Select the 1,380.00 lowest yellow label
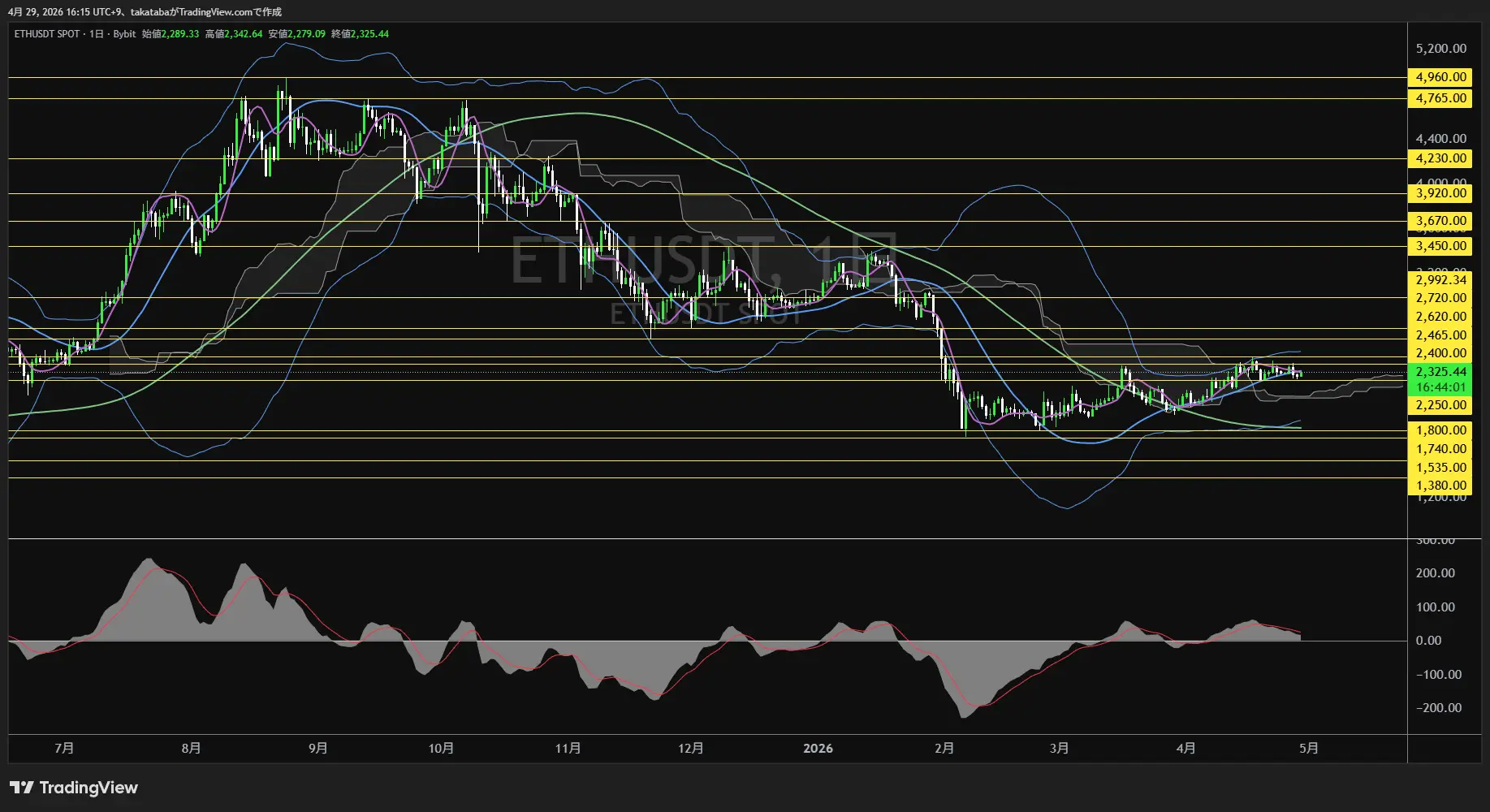 coord(1440,486)
